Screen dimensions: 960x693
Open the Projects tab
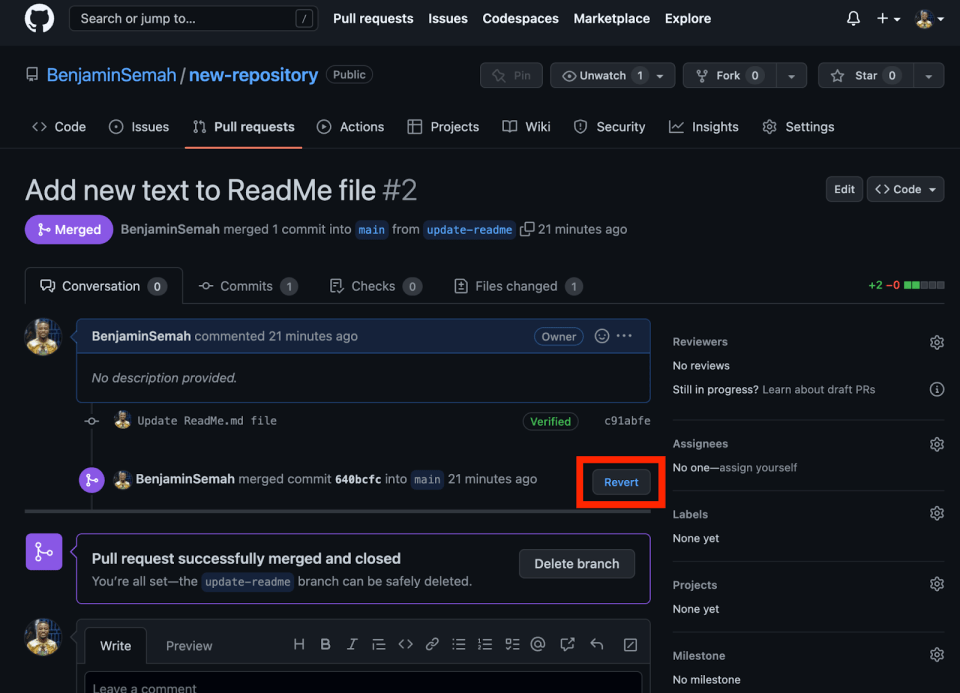click(443, 127)
